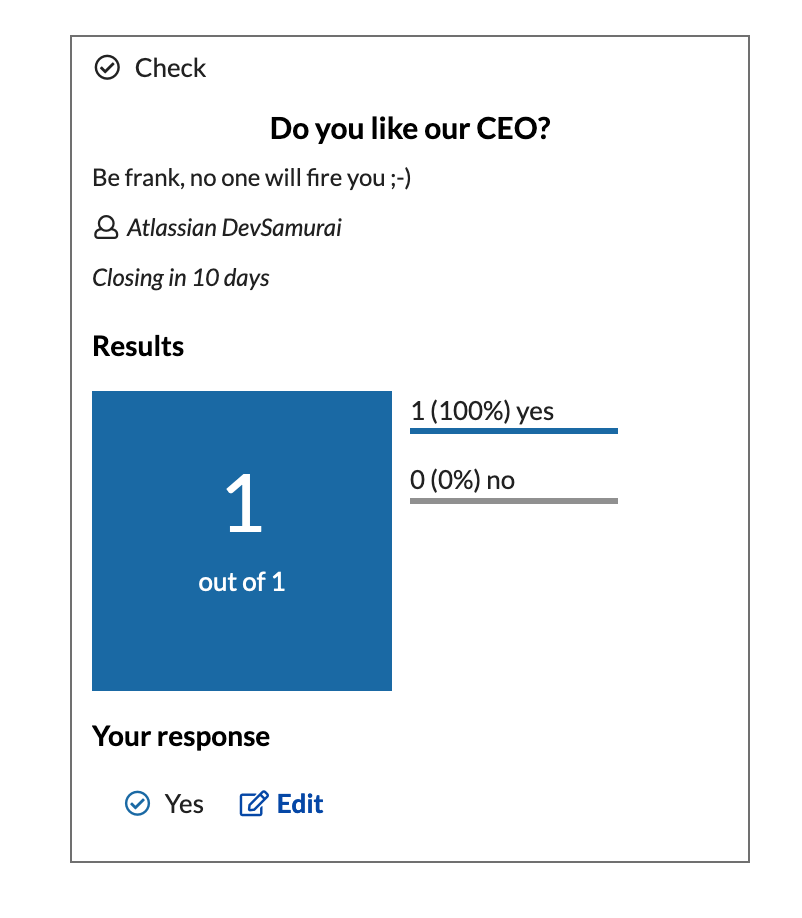Click the "Results" heading

138,346
